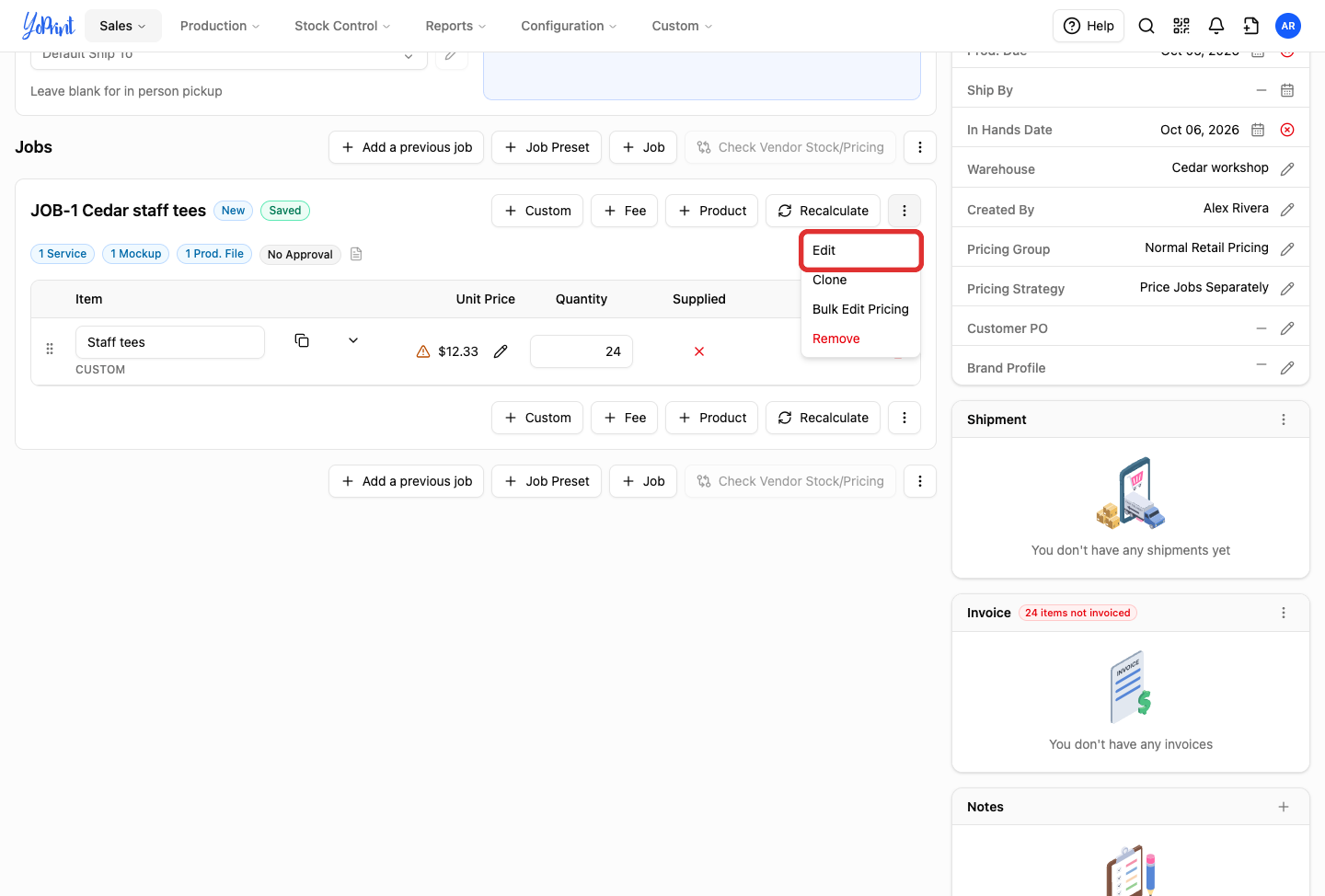The width and height of the screenshot is (1325, 896).
Task: Edit the Created By pencil icon
Action: tap(1287, 210)
